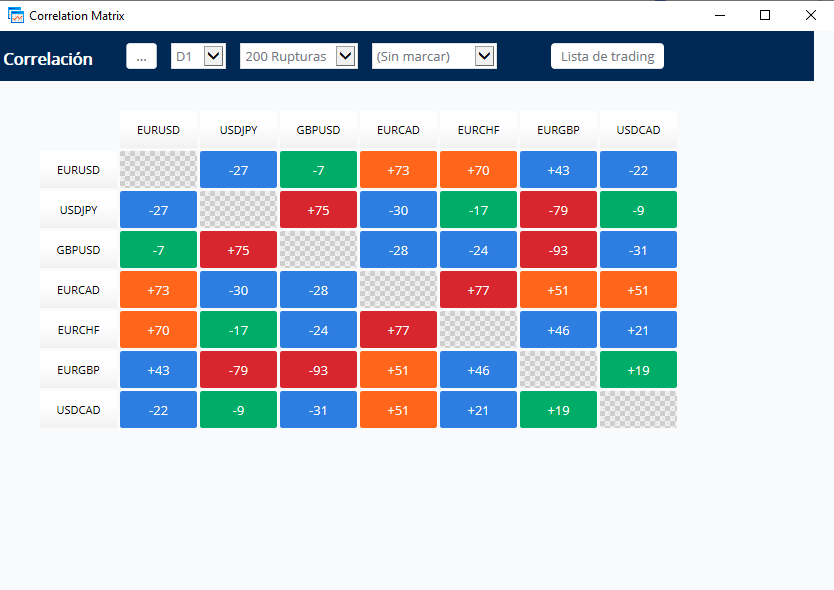Image resolution: width=834 pixels, height=590 pixels.
Task: Click green -7 cell in EURUSD row
Action: coord(319,170)
